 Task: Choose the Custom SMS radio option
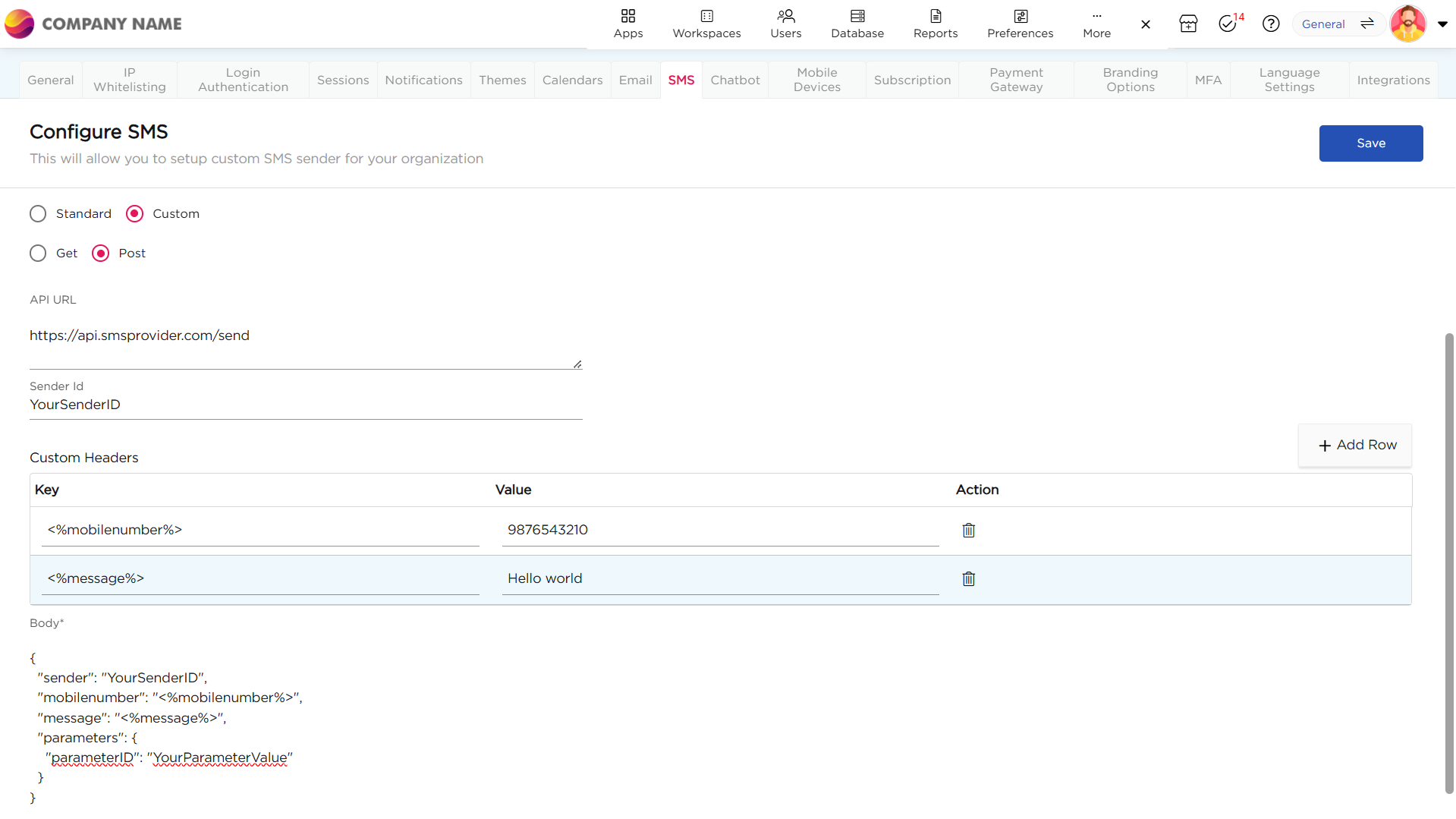(x=134, y=214)
